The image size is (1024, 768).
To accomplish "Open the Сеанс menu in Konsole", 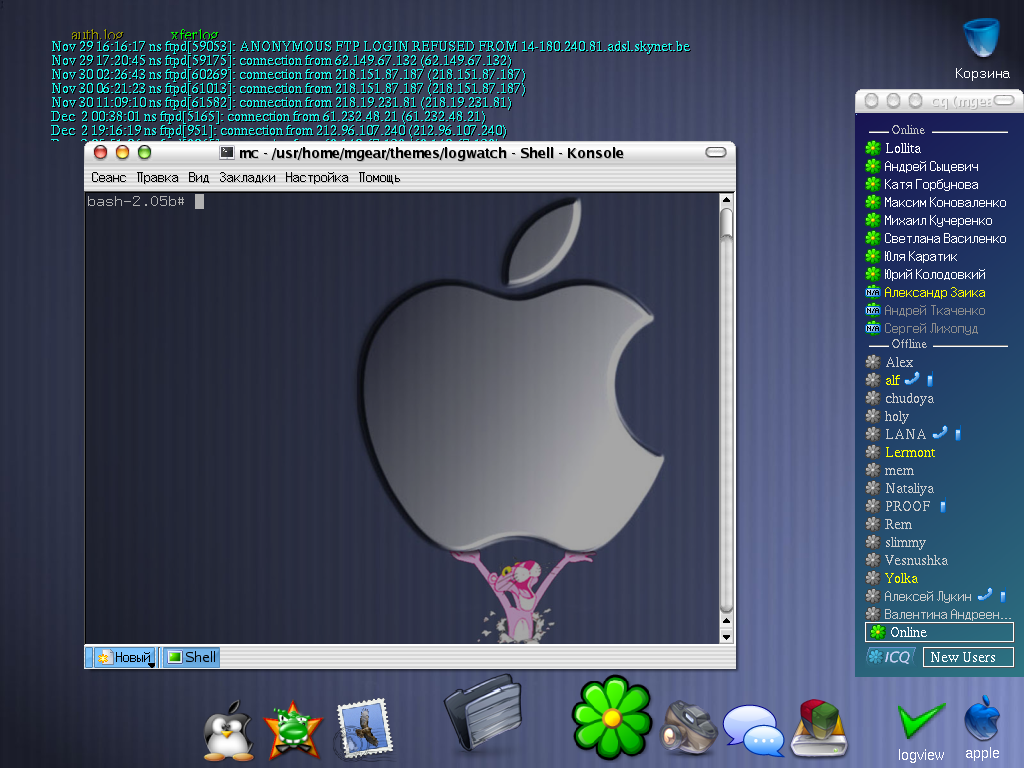I will [x=108, y=178].
